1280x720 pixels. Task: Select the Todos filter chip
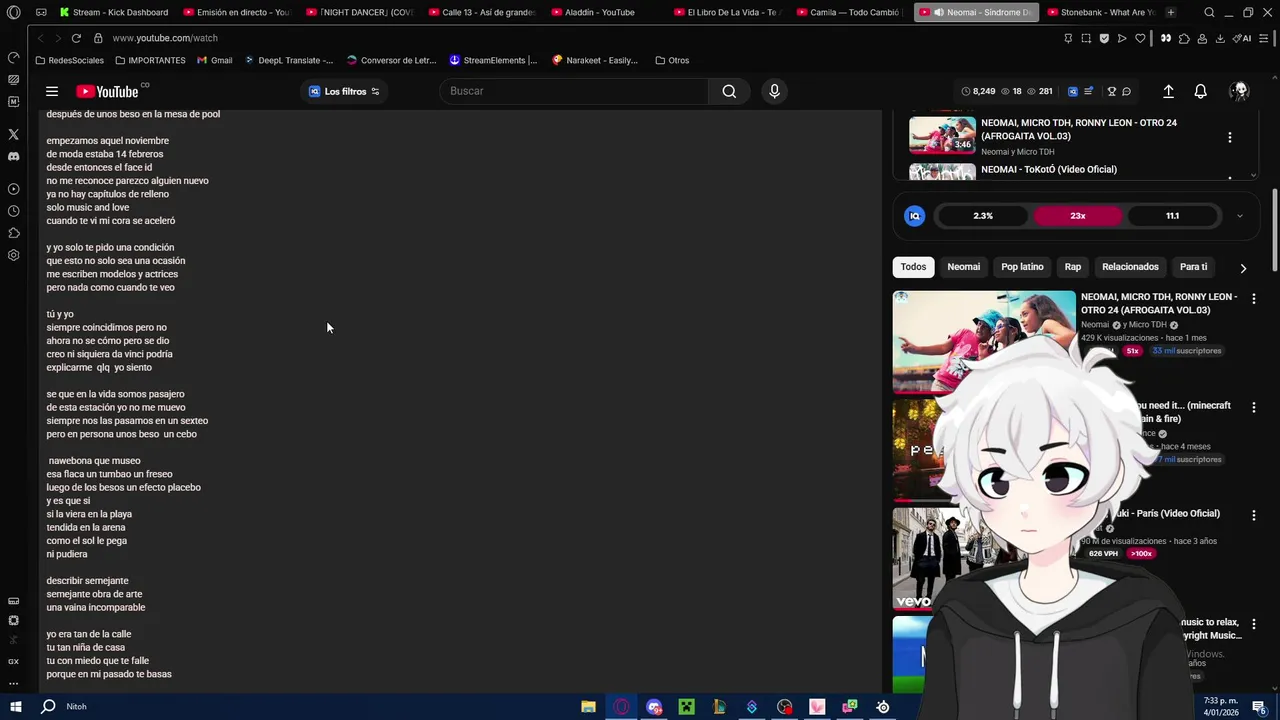tap(913, 267)
